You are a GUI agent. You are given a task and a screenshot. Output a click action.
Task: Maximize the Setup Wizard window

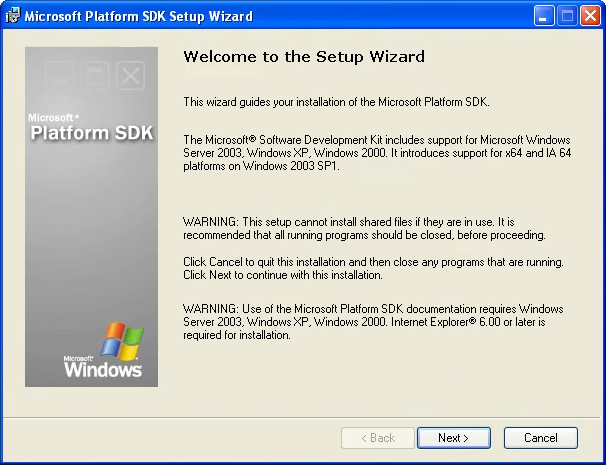[x=567, y=16]
